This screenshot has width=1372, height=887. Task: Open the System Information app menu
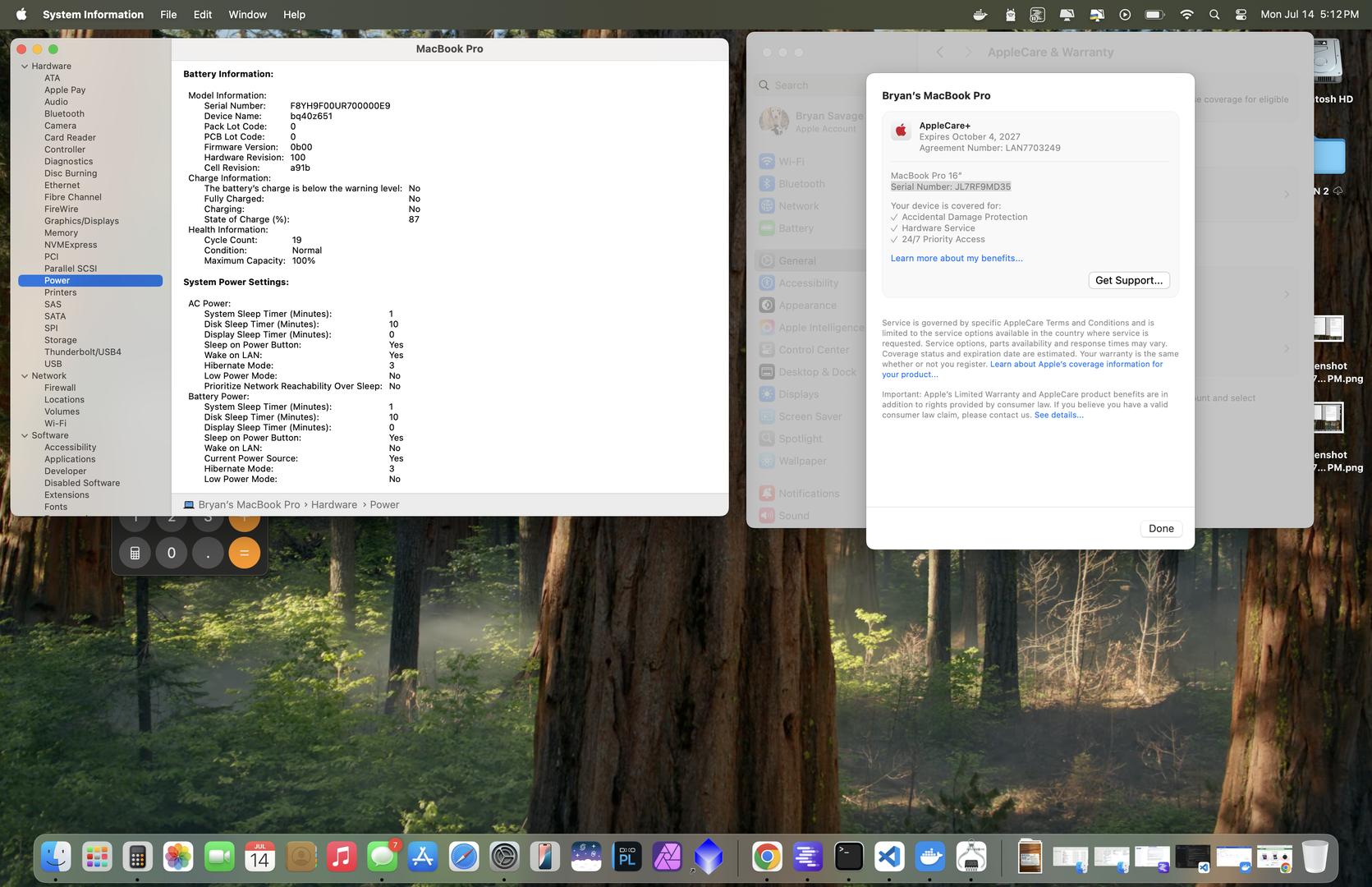pyautogui.click(x=93, y=14)
